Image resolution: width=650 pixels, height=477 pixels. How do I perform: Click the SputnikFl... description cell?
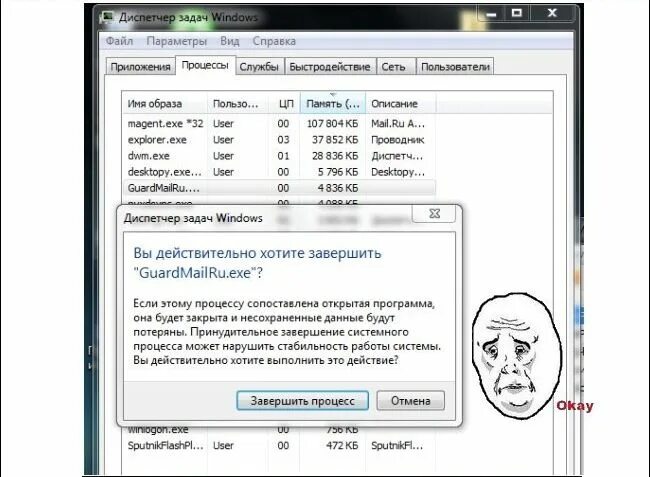coord(397,446)
